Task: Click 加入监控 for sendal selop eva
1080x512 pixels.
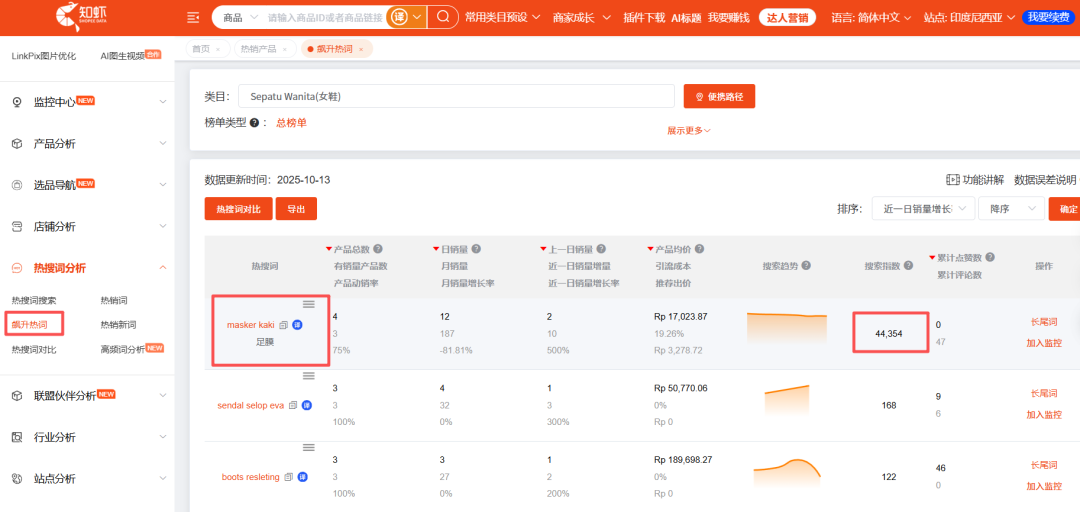Action: tap(1044, 414)
